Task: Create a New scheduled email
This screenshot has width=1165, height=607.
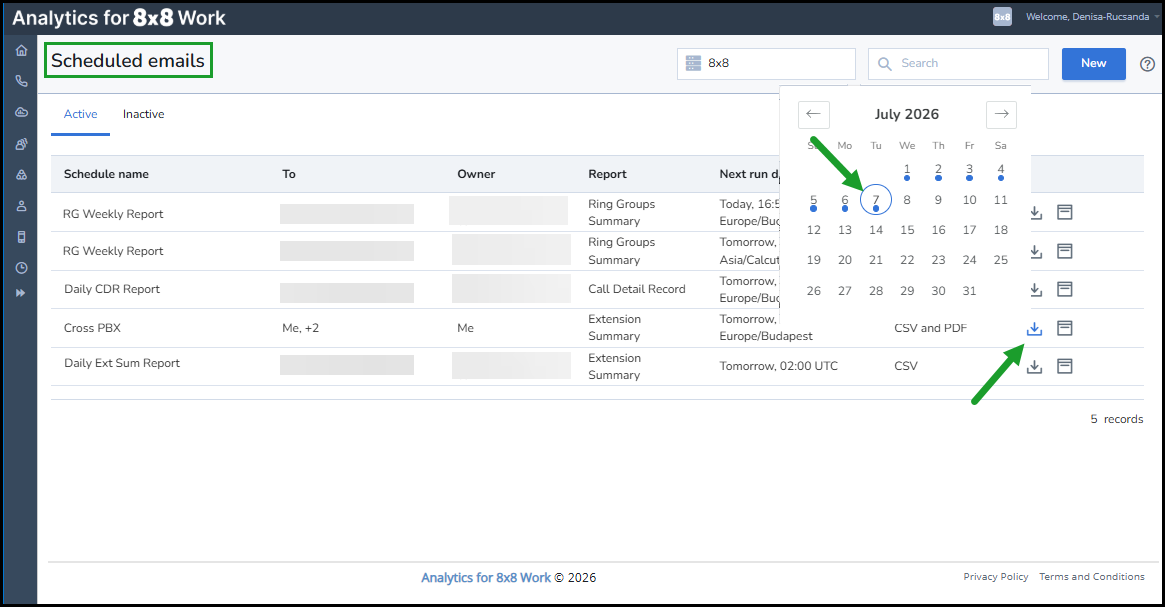Action: [x=1094, y=64]
